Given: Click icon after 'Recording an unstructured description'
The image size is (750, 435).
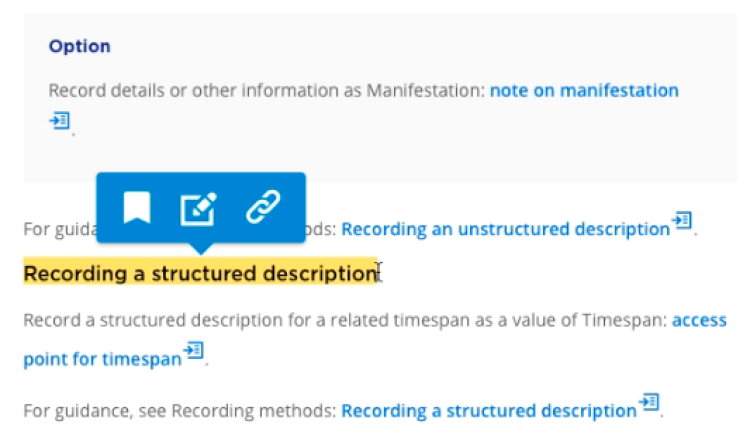Looking at the screenshot, I should click(683, 220).
